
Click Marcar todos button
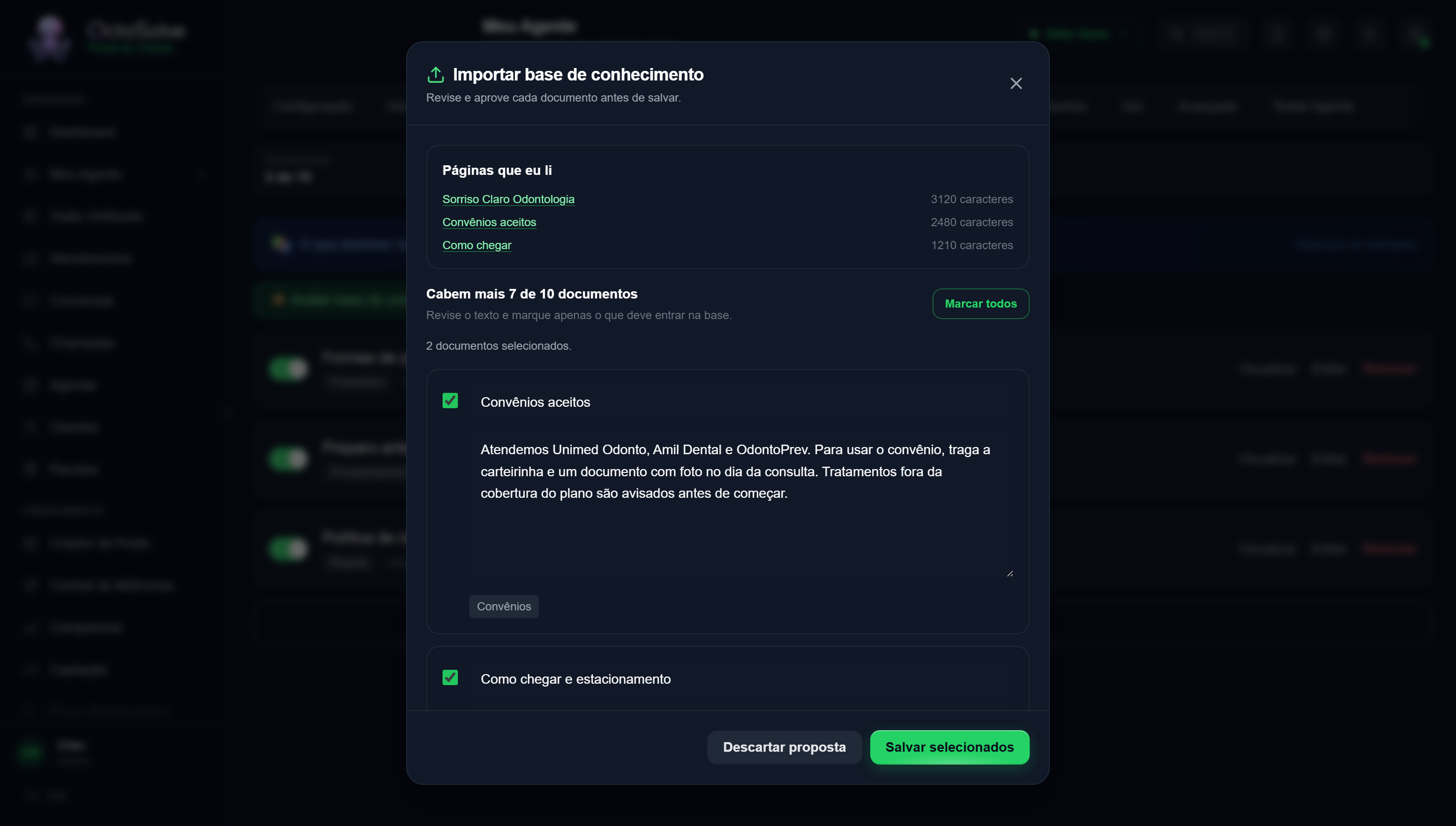click(980, 303)
